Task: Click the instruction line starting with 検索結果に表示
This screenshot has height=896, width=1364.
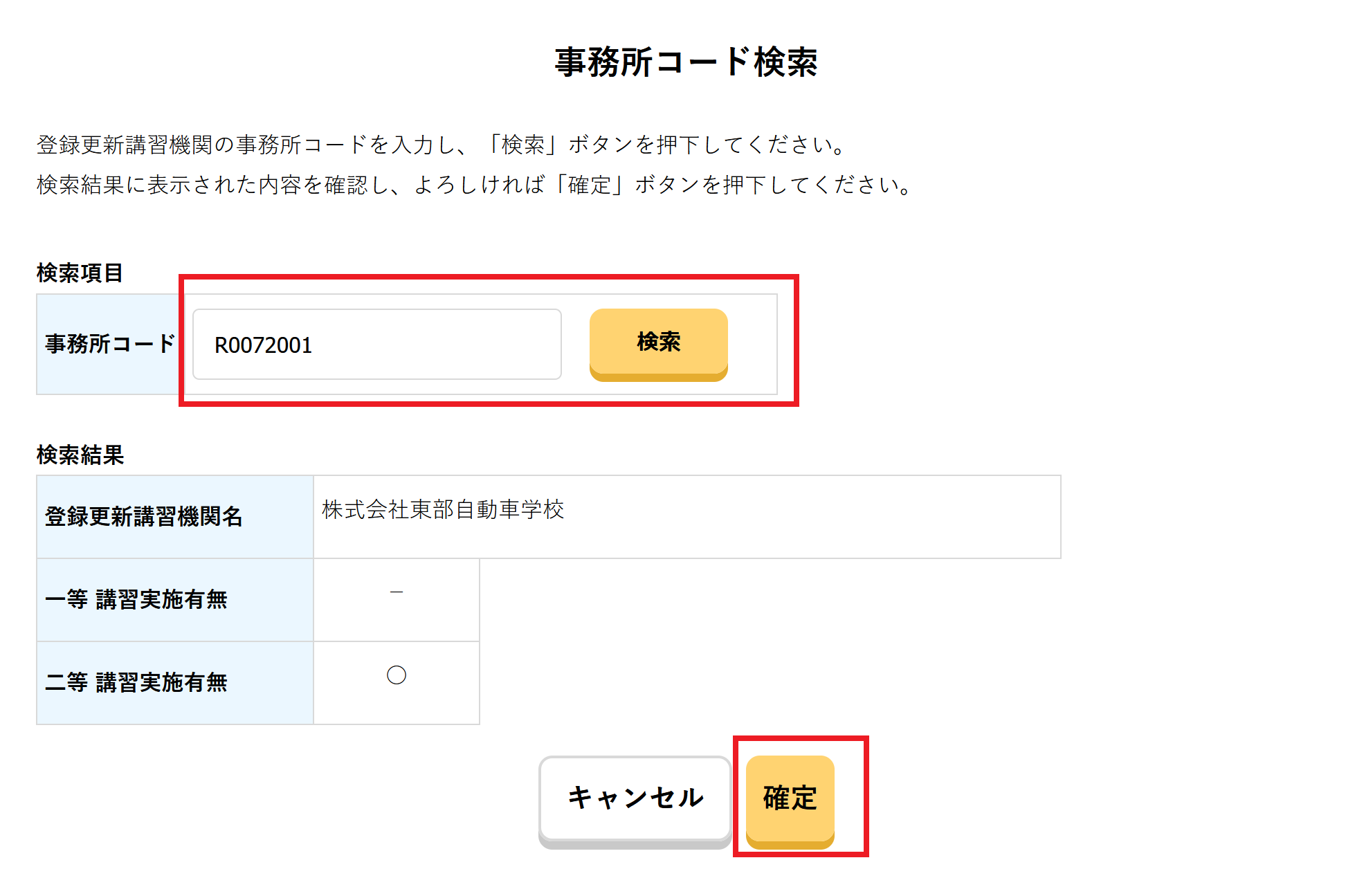Action: pos(476,185)
